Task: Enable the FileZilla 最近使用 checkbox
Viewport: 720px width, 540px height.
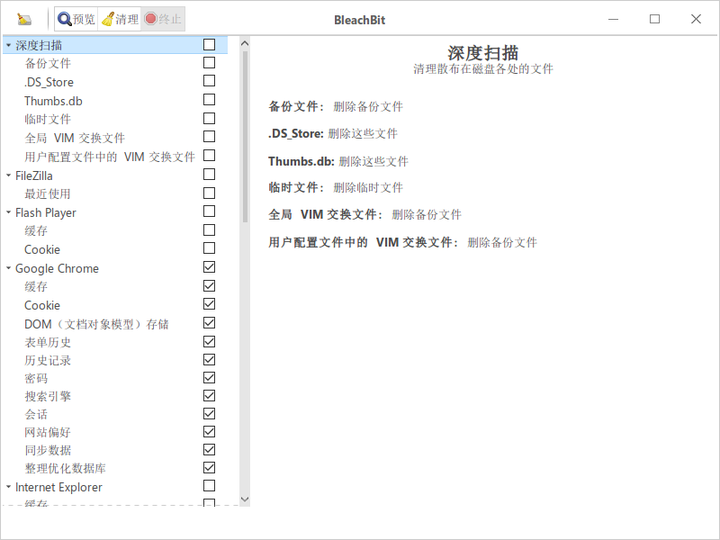Action: click(209, 193)
